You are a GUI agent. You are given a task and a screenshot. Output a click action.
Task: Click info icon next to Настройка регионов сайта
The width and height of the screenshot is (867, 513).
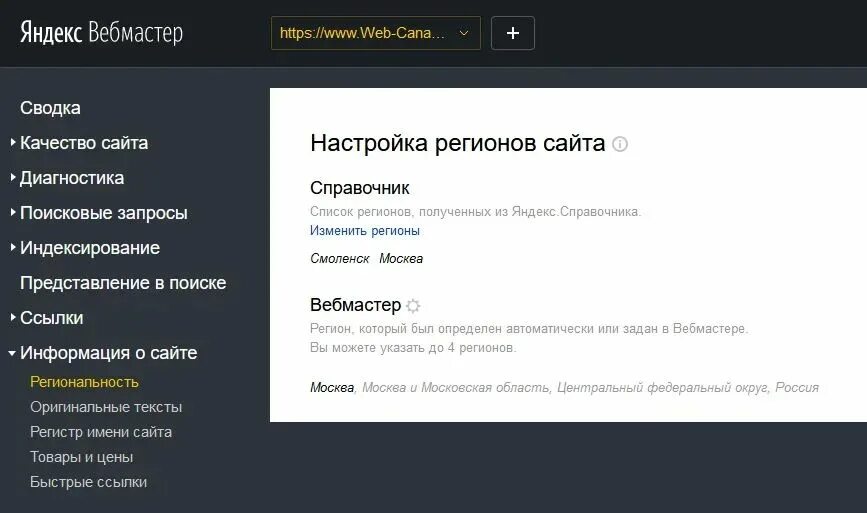[x=620, y=144]
